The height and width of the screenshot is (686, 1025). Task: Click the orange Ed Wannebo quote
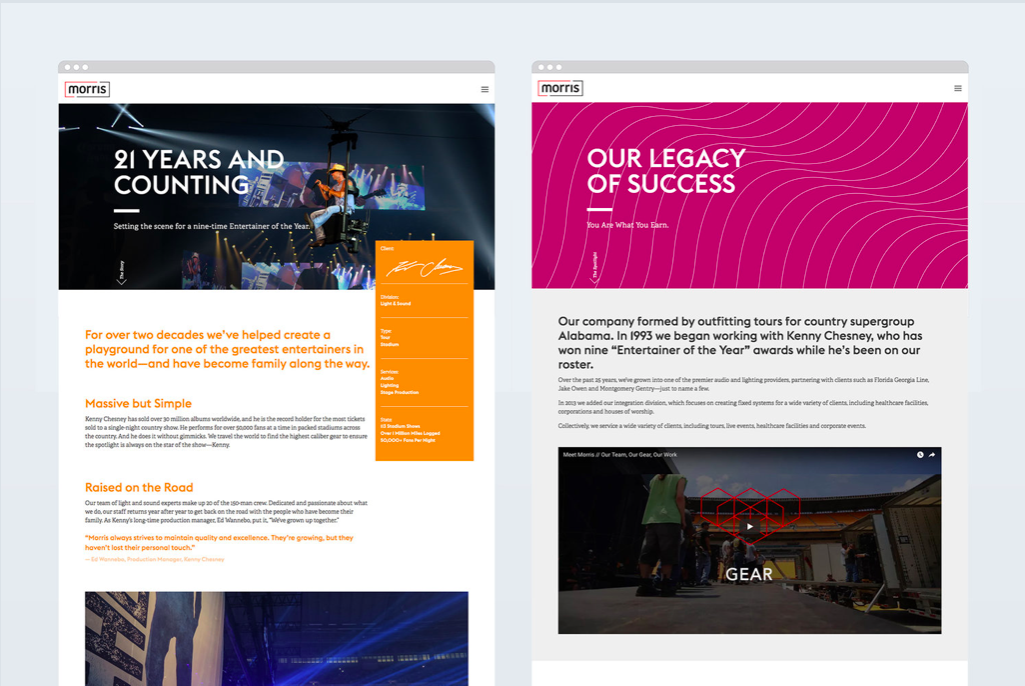tap(219, 542)
